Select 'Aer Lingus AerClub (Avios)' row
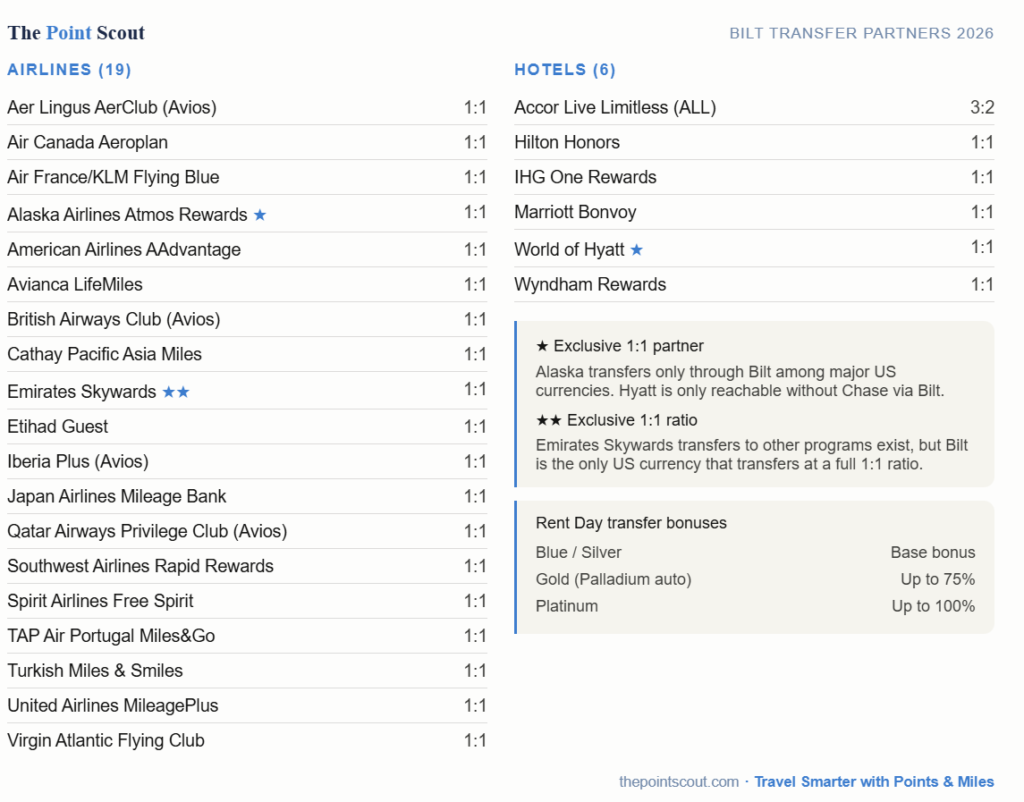1024x802 pixels. click(x=247, y=107)
